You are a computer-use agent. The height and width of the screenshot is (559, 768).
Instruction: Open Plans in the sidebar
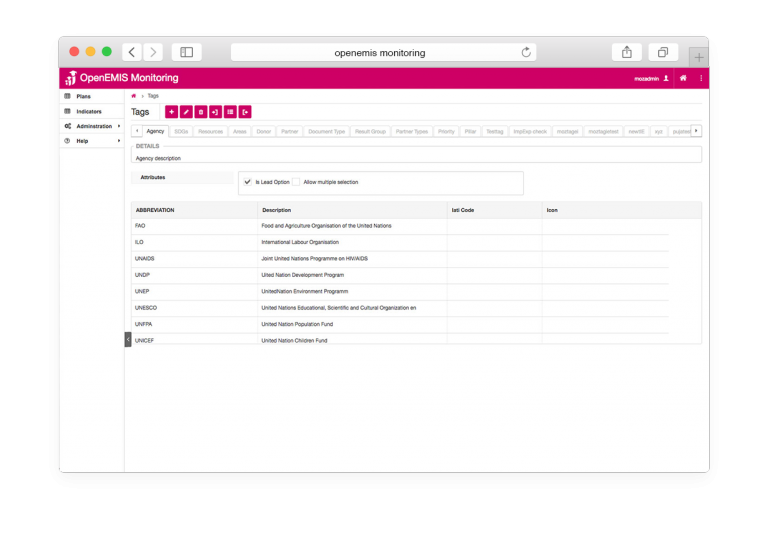(x=84, y=96)
